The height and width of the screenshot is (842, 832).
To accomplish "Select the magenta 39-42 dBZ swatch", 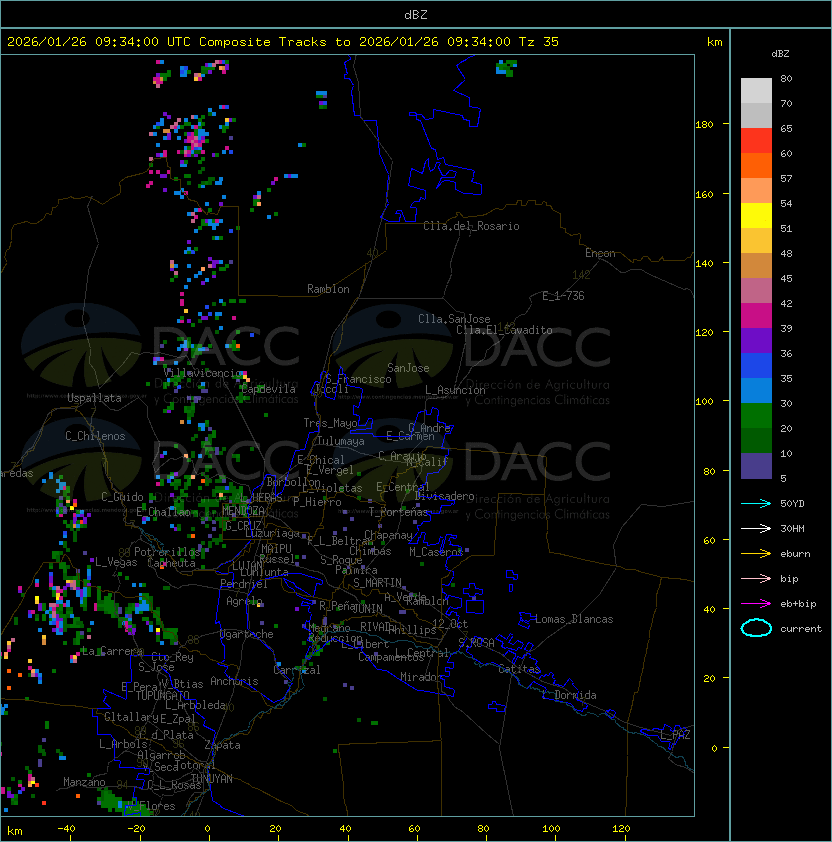I will point(756,316).
